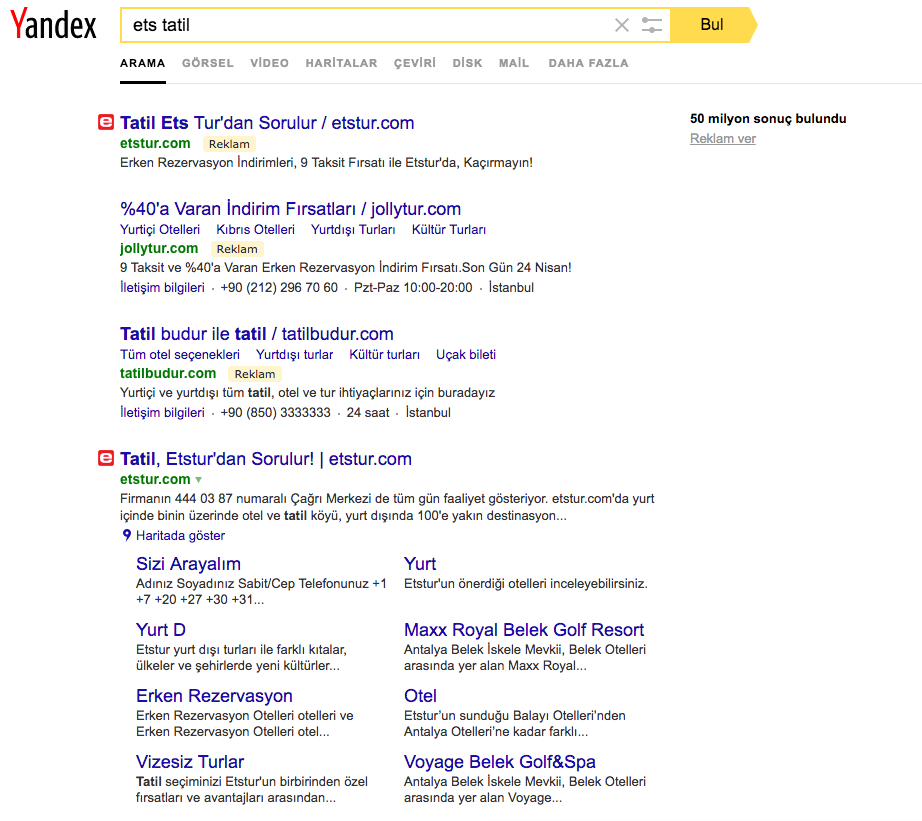Click etstur favicon beside the organic result
The image size is (922, 821).
(x=106, y=458)
